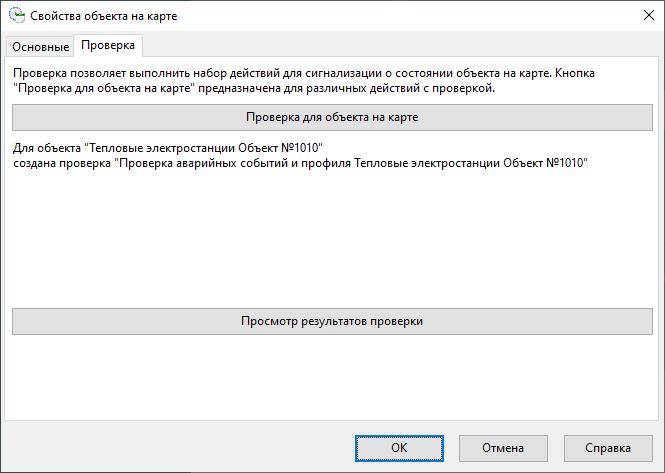Image resolution: width=665 pixels, height=473 pixels.
Task: Open help via the Справка button
Action: tap(608, 448)
